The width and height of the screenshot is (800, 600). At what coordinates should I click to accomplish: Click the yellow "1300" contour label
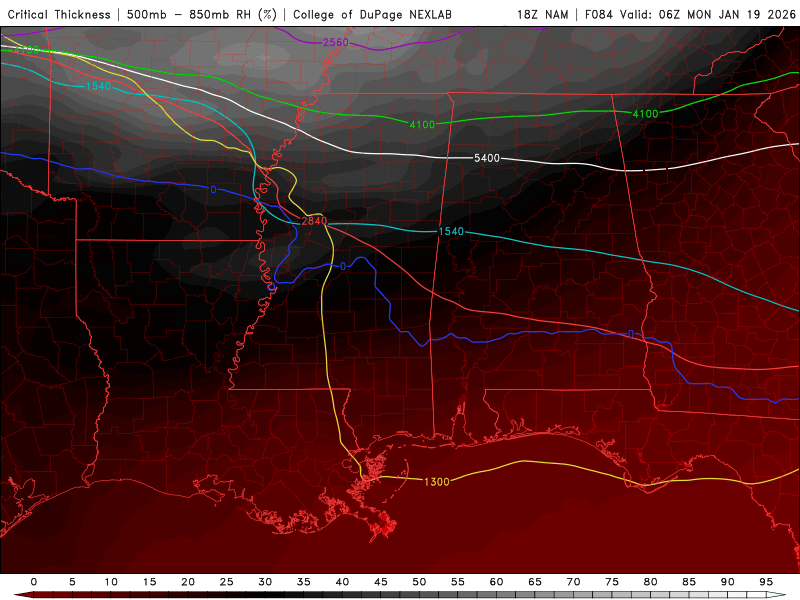coord(437,482)
